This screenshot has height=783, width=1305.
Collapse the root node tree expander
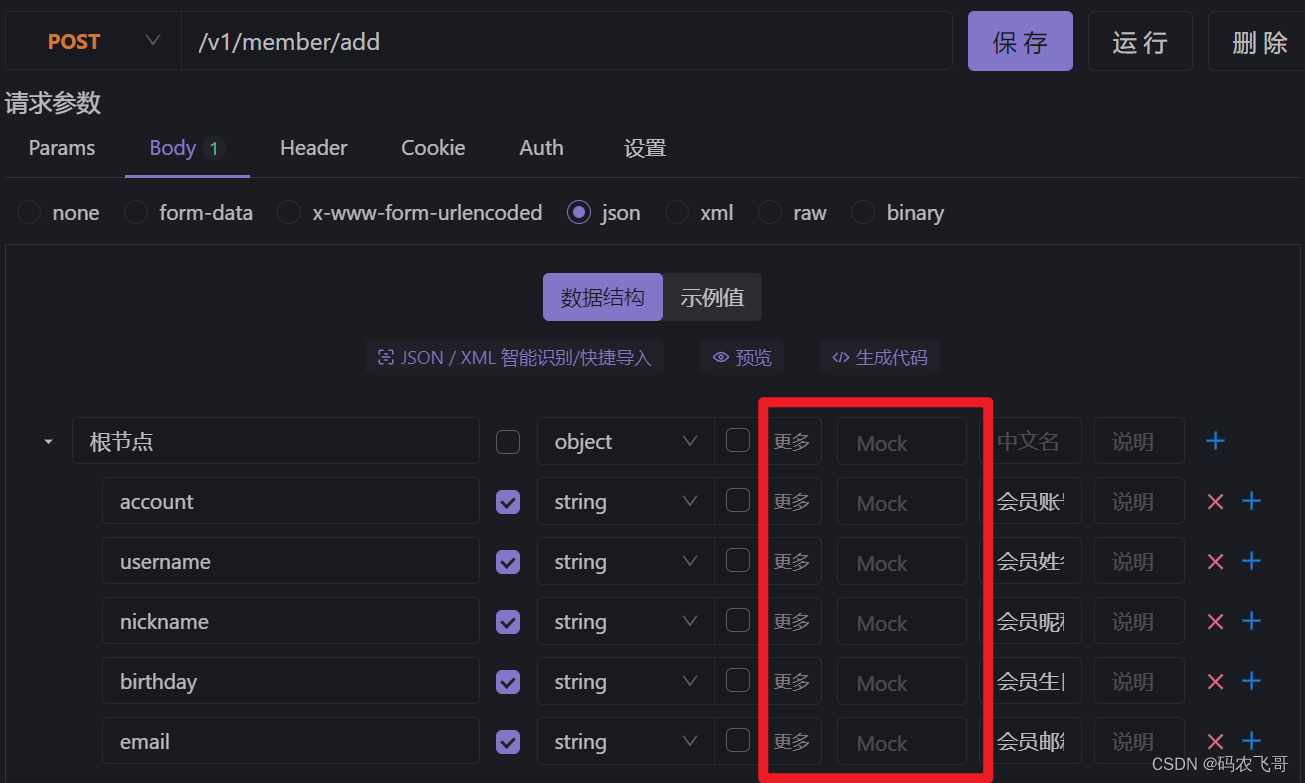(47, 441)
